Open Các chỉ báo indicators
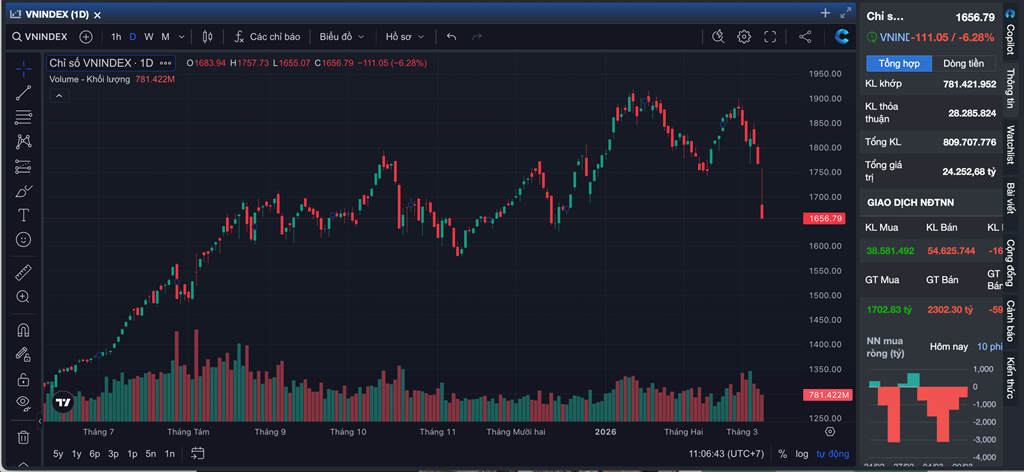 [267, 37]
